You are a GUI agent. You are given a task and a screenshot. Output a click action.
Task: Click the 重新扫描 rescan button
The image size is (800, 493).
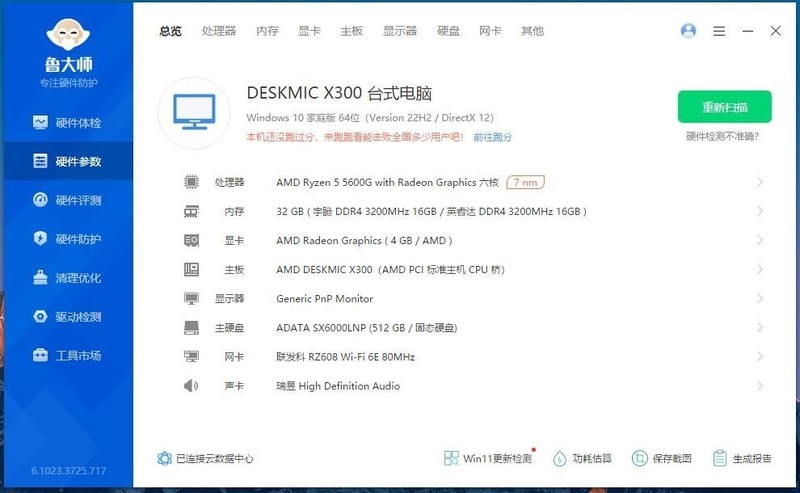tap(724, 107)
